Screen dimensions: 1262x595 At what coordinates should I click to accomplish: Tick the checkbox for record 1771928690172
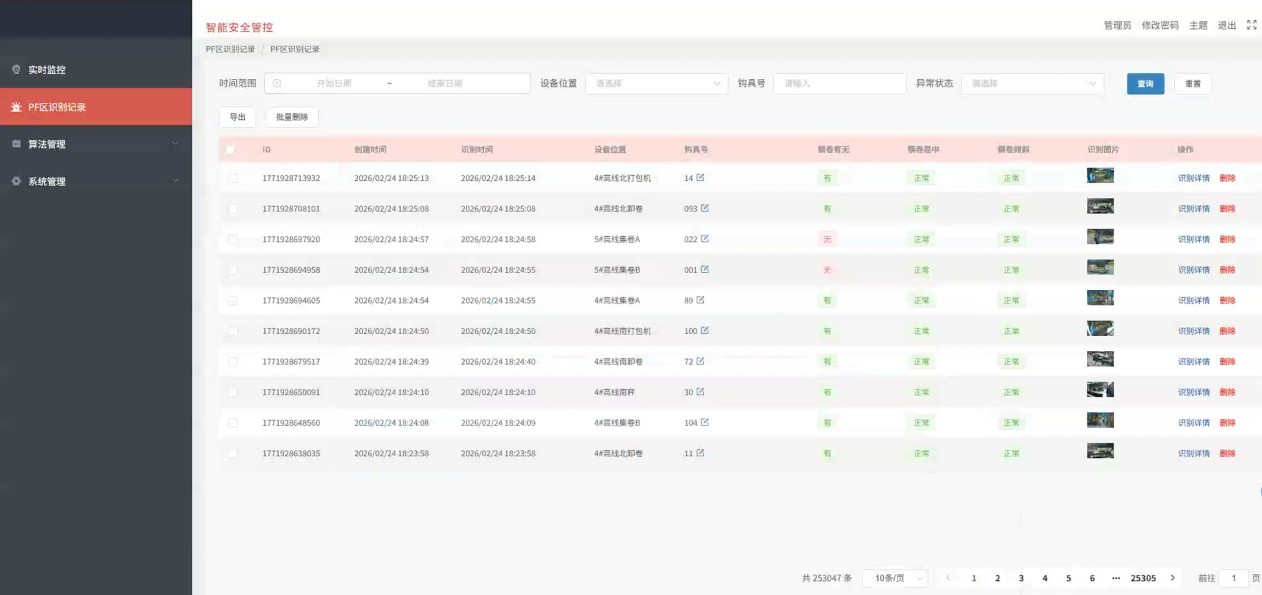coord(233,331)
